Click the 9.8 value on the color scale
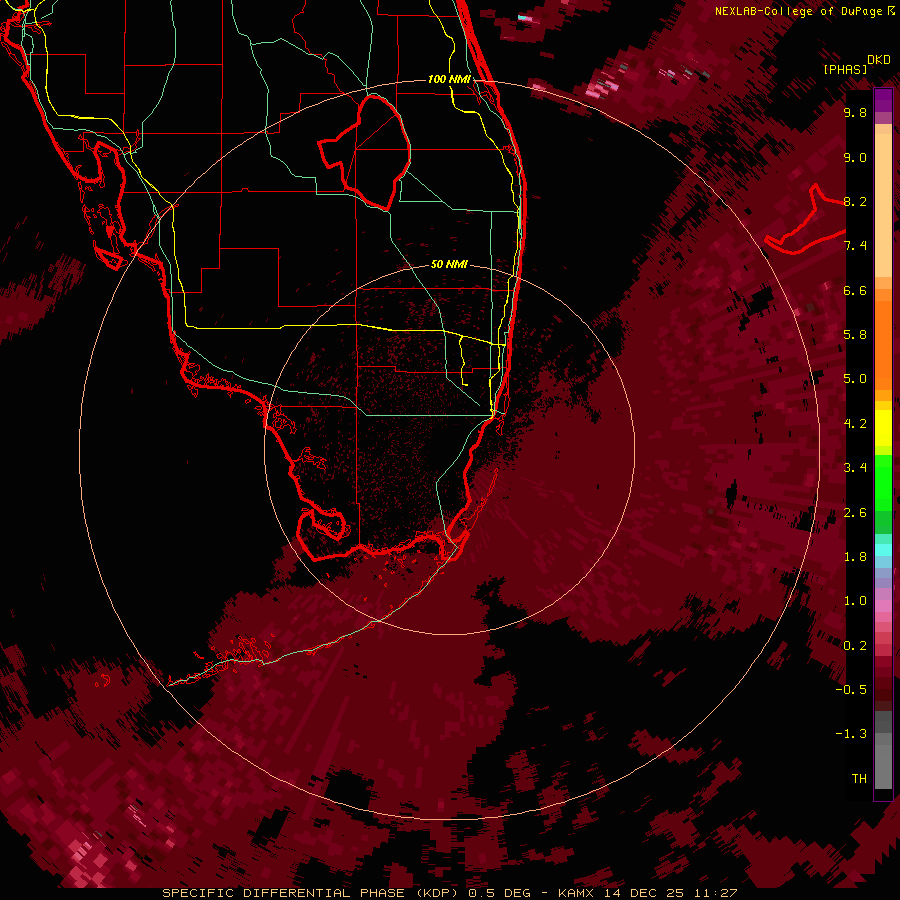Viewport: 900px width, 900px height. tap(855, 112)
